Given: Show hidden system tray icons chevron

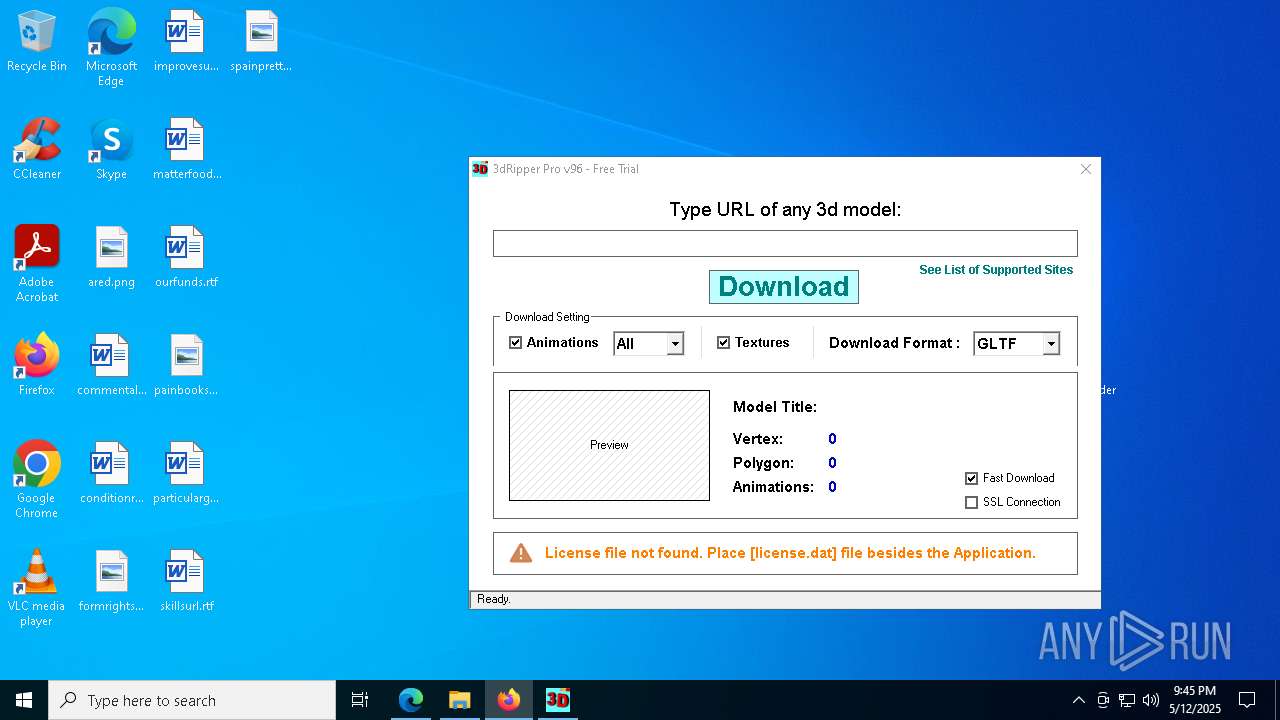Looking at the screenshot, I should pos(1078,700).
